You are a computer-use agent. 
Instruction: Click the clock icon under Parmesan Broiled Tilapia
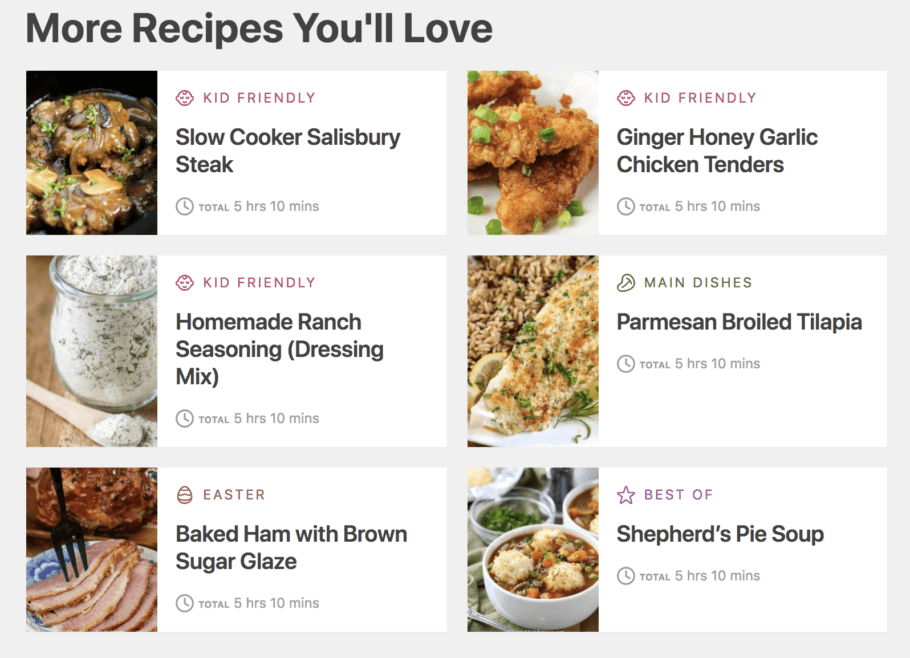[x=626, y=364]
